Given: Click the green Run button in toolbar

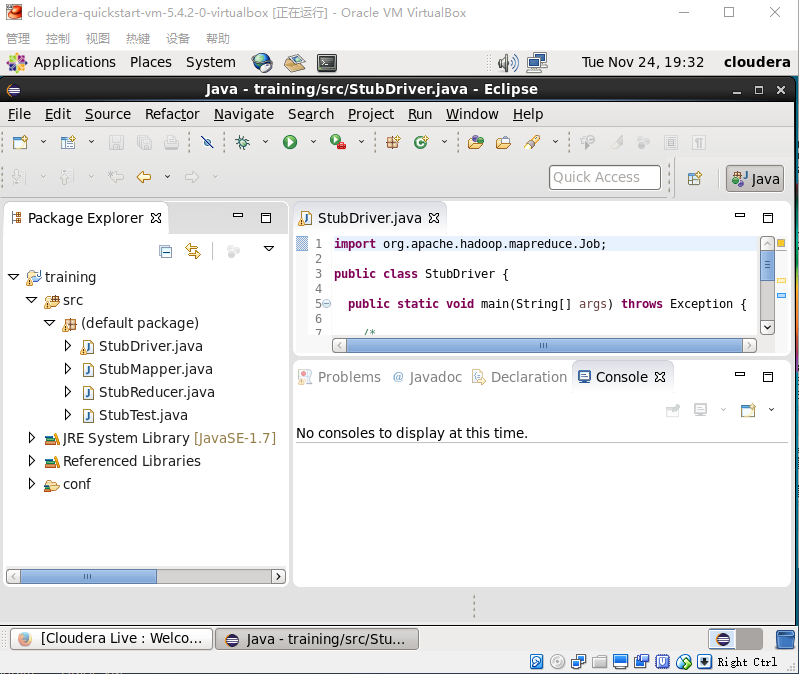Looking at the screenshot, I should tap(290, 142).
